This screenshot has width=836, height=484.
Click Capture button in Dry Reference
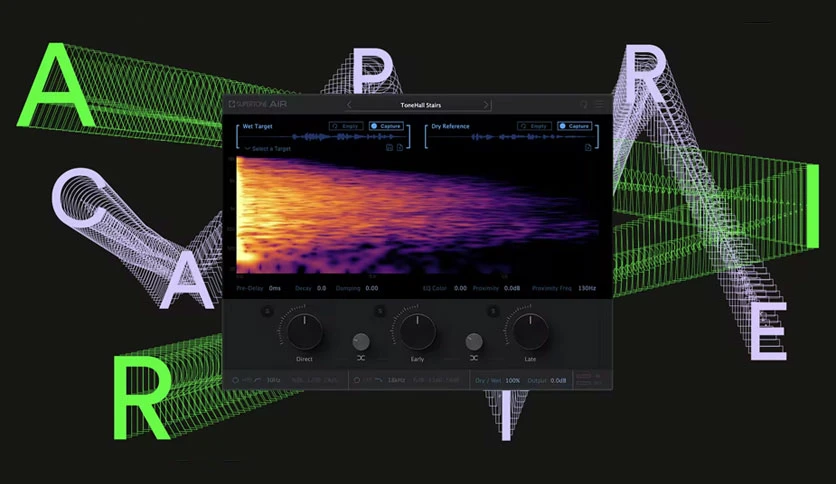(x=574, y=126)
